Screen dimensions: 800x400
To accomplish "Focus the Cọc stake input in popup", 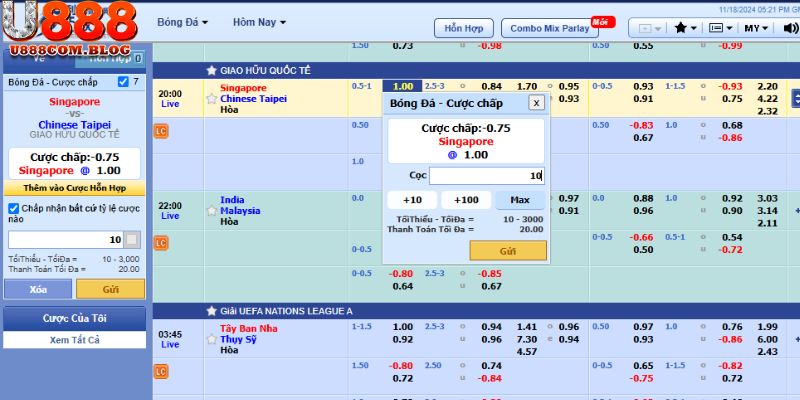I will 487,176.
